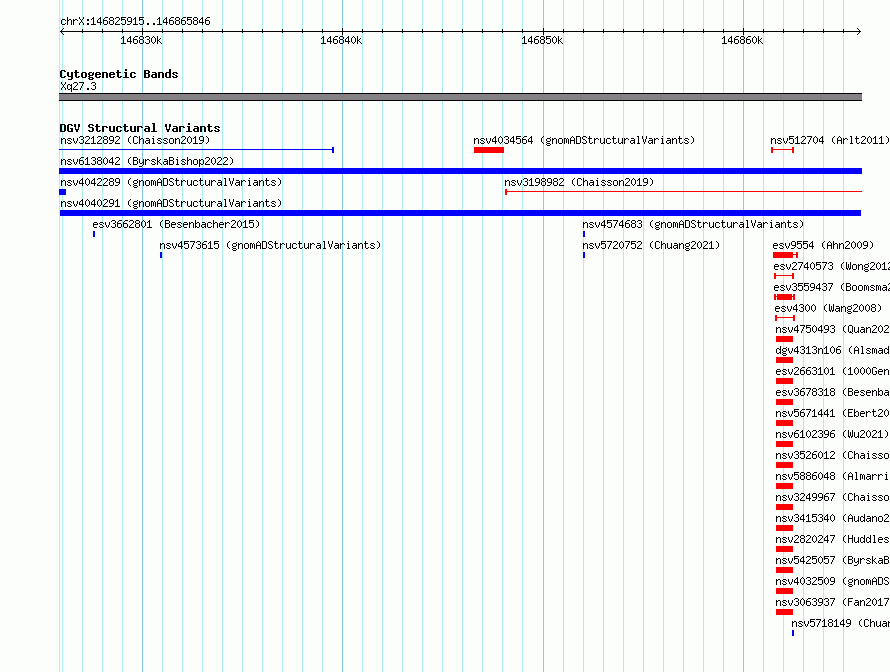This screenshot has height=672, width=890.
Task: Click the 146840k ruler tick label
Action: tap(341, 40)
